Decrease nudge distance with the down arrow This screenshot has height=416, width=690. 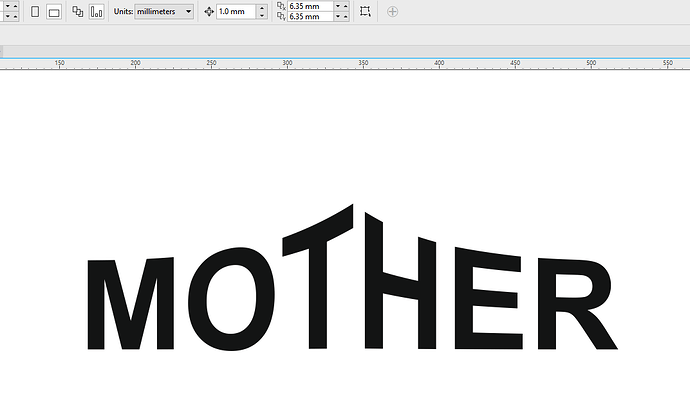click(262, 17)
